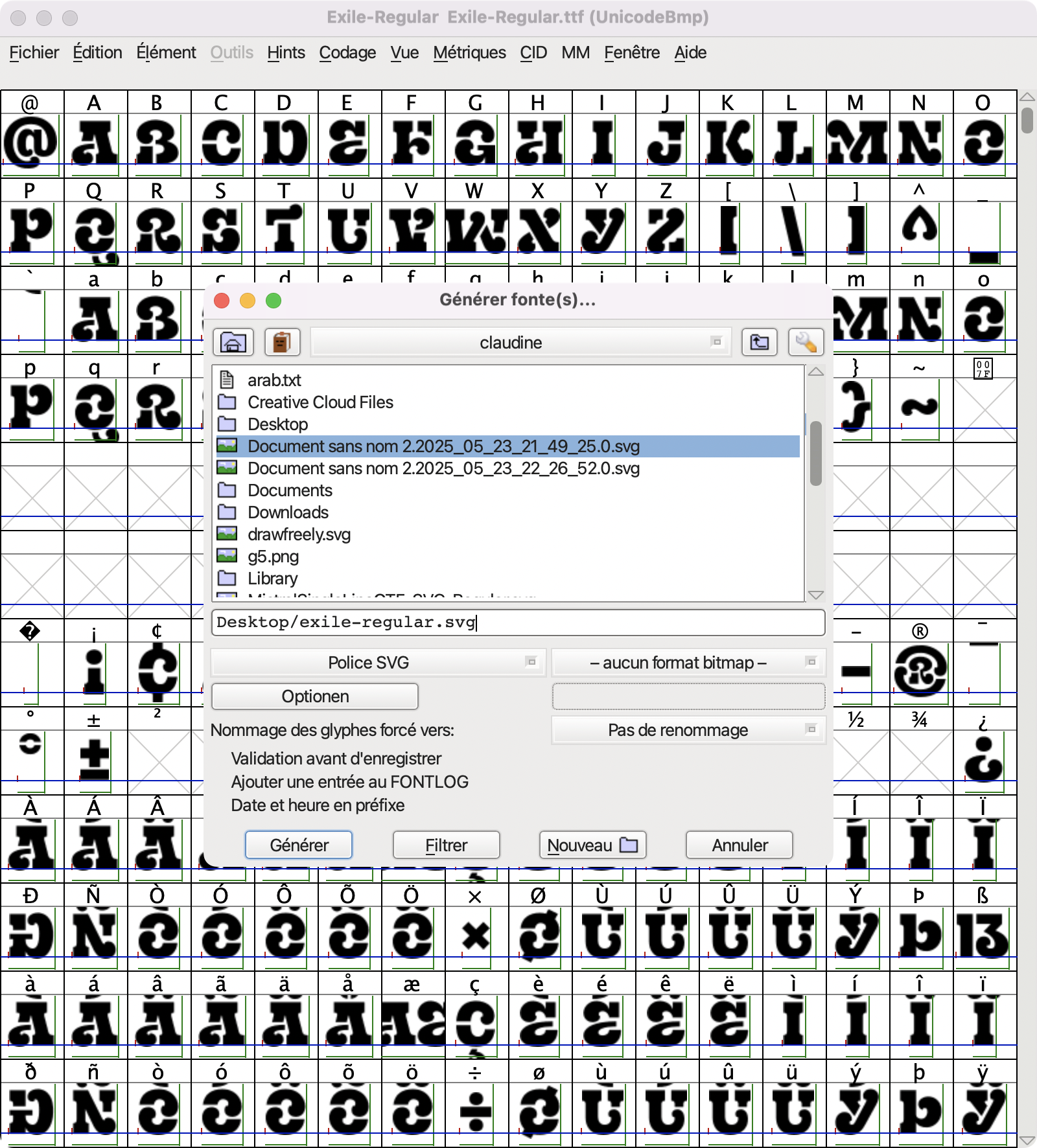The height and width of the screenshot is (1148, 1037).
Task: Click the font view scroll down arrow
Action: pyautogui.click(x=1027, y=1140)
